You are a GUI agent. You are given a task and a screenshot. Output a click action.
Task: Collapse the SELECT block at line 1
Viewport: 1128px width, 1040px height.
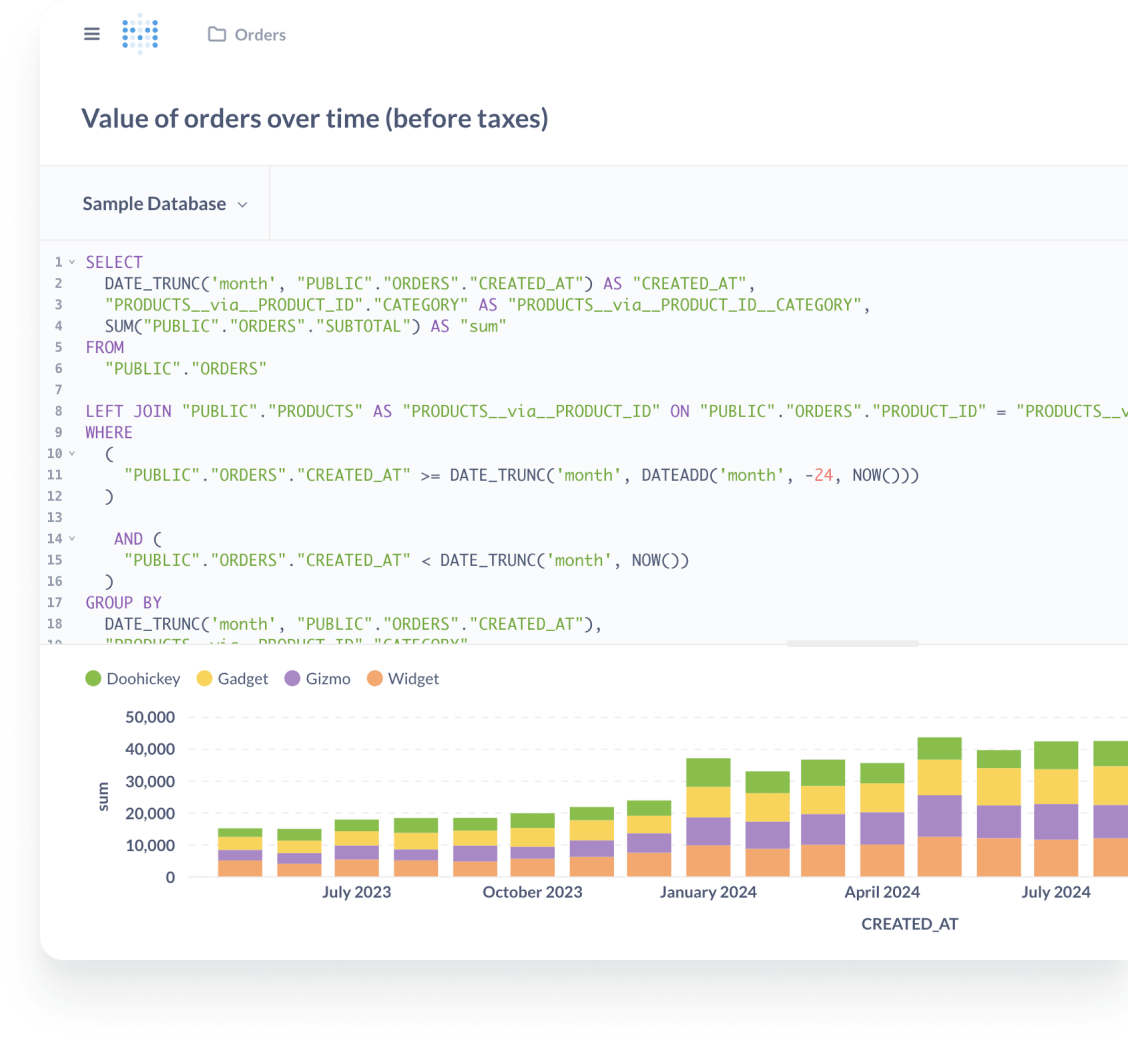tap(72, 262)
